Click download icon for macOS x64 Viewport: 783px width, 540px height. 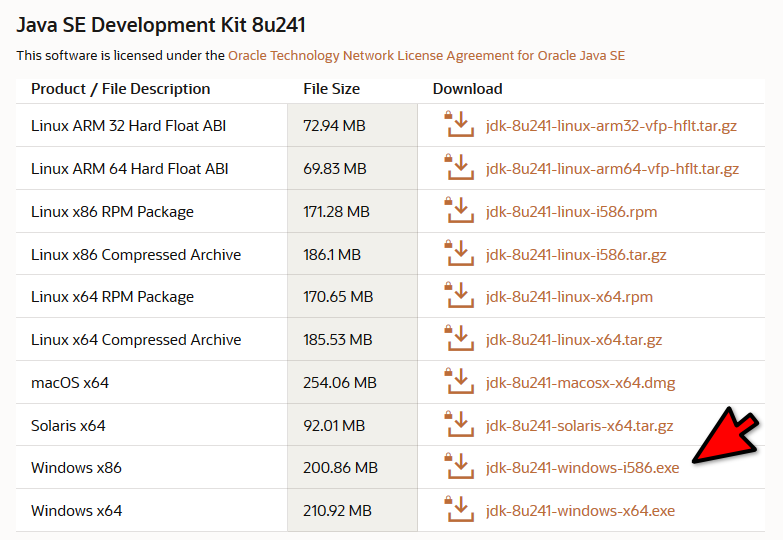[x=459, y=381]
